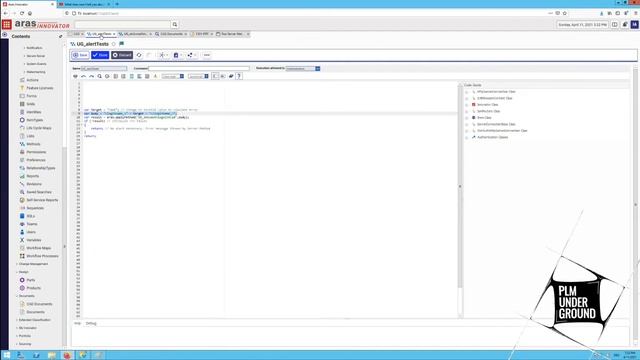Open the clipboard copy dropdown in toolbar
This screenshot has width=640, height=360.
pyautogui.click(x=178, y=55)
